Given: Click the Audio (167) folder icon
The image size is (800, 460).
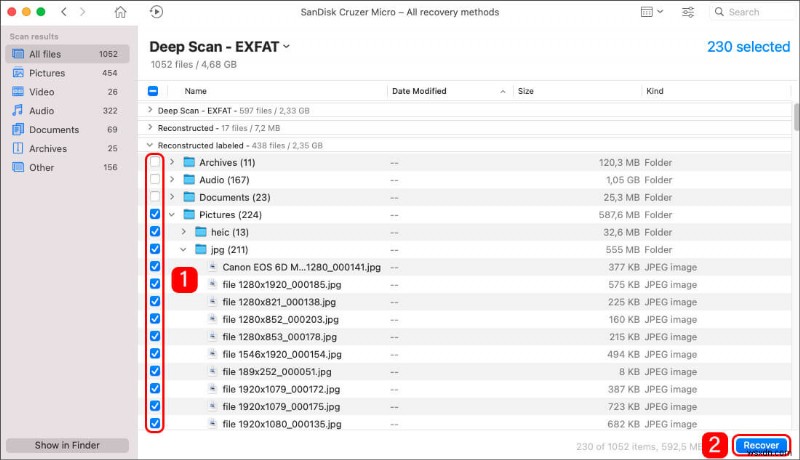Looking at the screenshot, I should (189, 180).
